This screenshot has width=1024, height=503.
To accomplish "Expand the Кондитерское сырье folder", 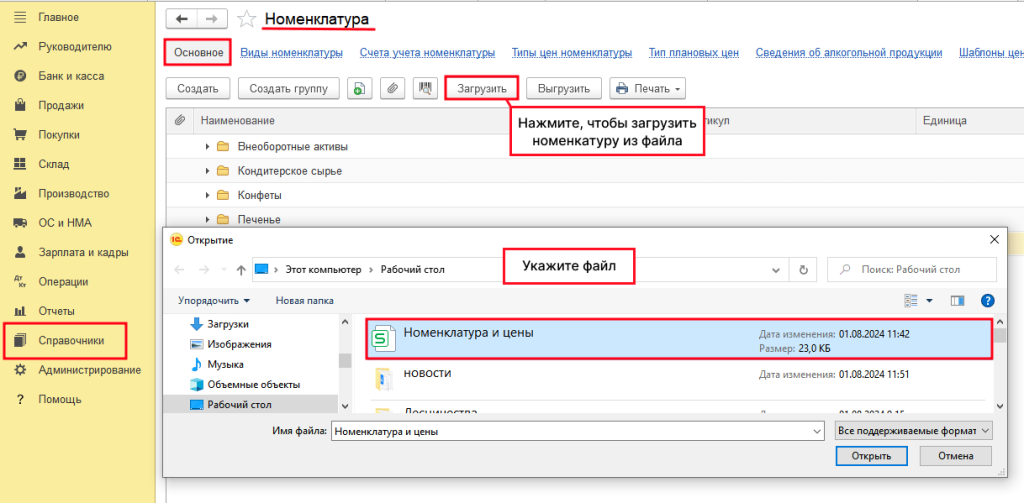I will [207, 171].
